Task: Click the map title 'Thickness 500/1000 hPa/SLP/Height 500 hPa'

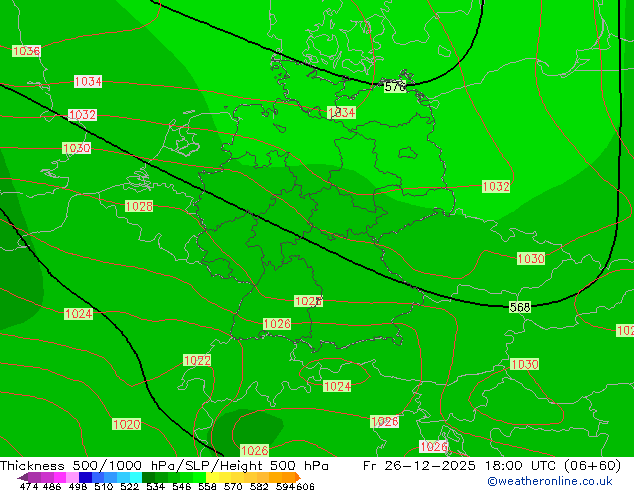Action: coord(164,466)
